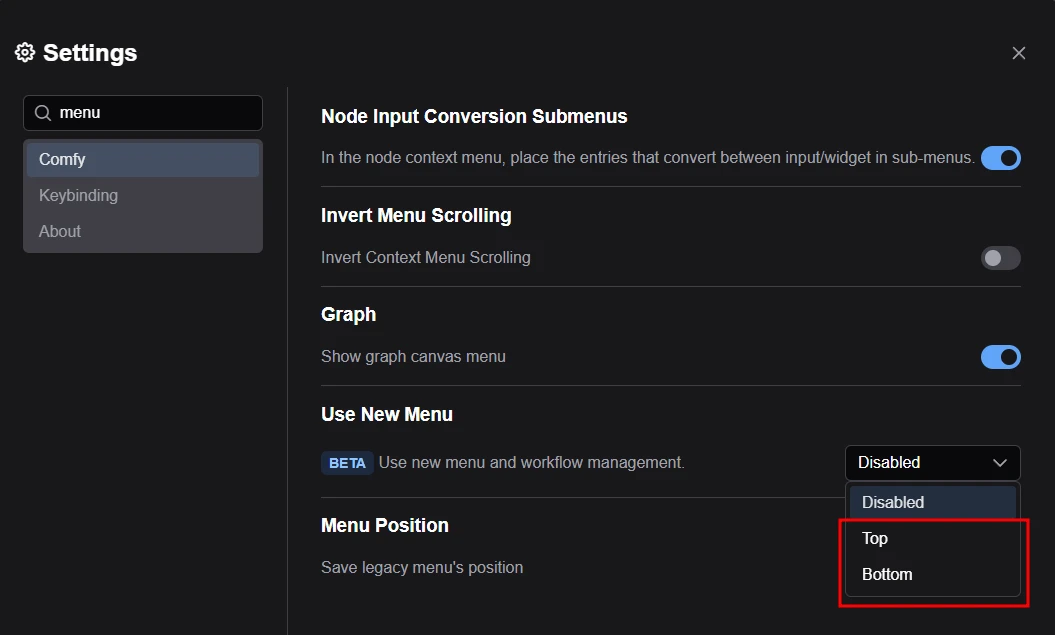1055x635 pixels.
Task: Click the Use New Menu combo box showing Disabled
Action: pos(920,463)
